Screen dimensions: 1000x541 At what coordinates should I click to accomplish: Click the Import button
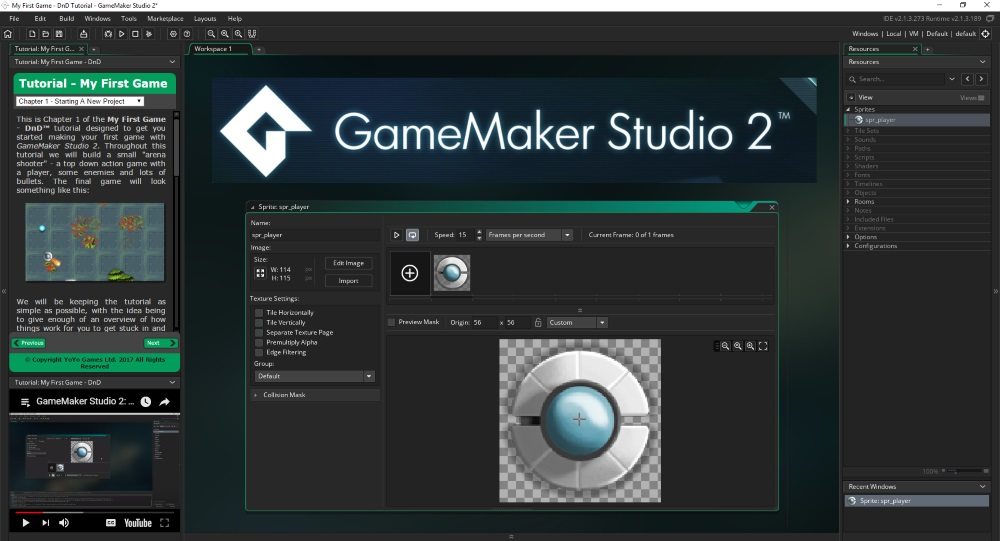coord(348,281)
